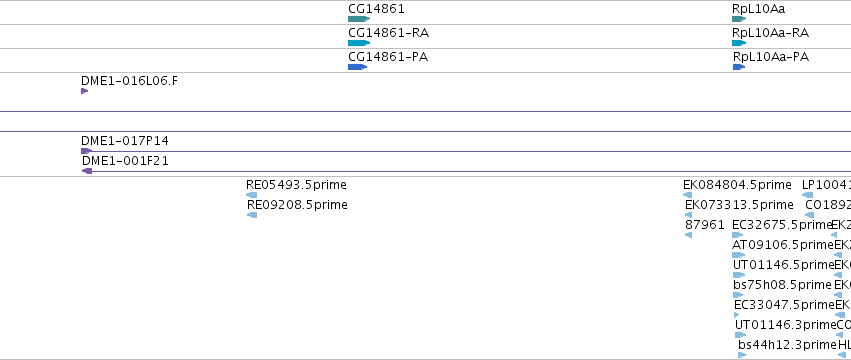Select the RpL10Aa-PA protein arrow
The image size is (851, 360).
click(x=739, y=67)
